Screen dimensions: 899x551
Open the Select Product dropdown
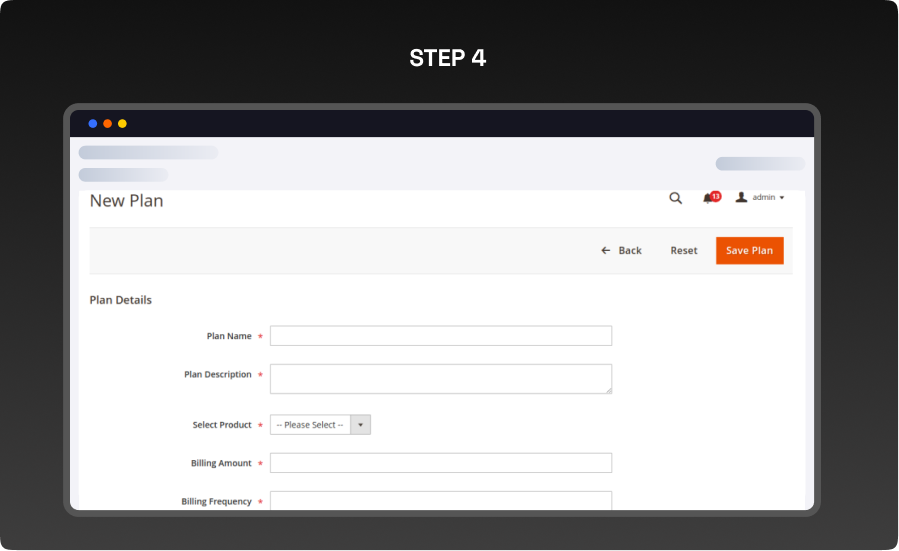(310, 425)
